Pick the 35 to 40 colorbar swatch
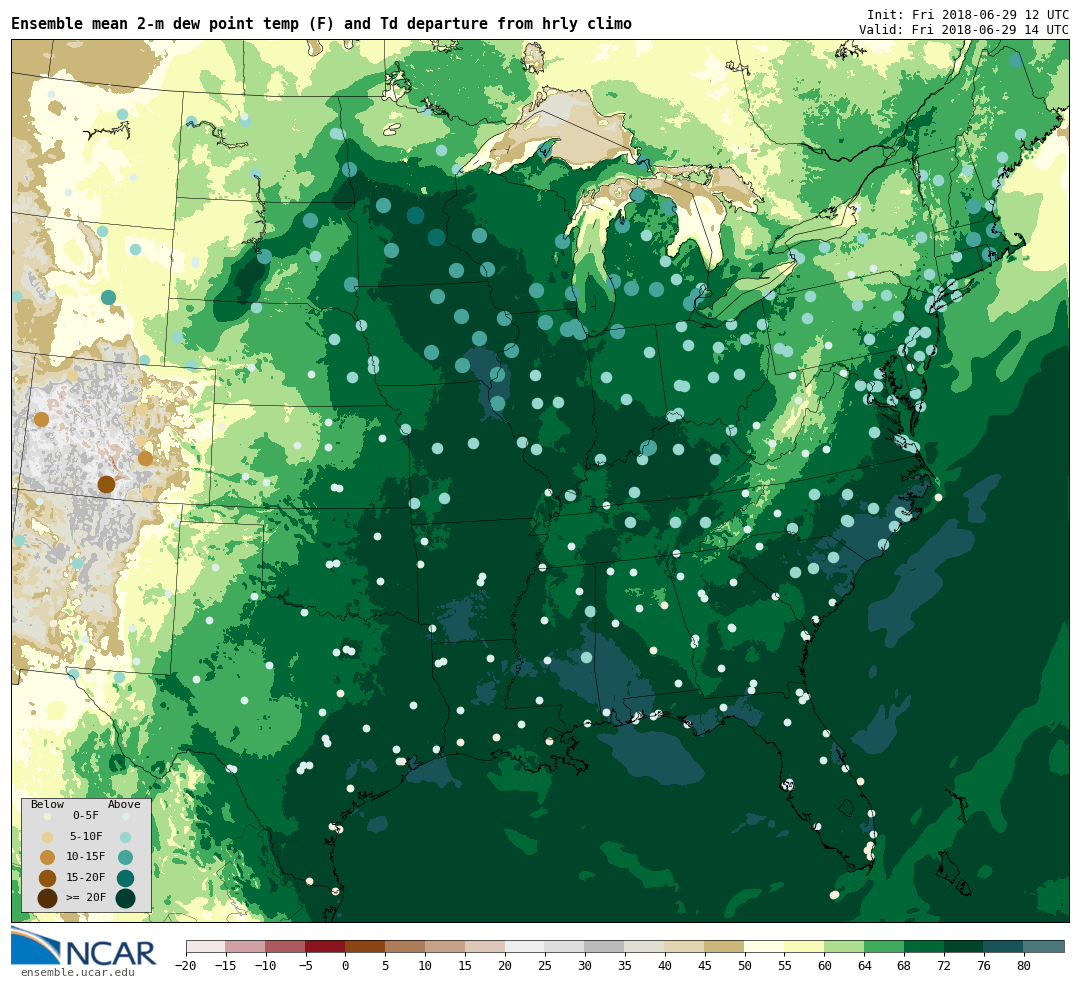 coord(645,946)
